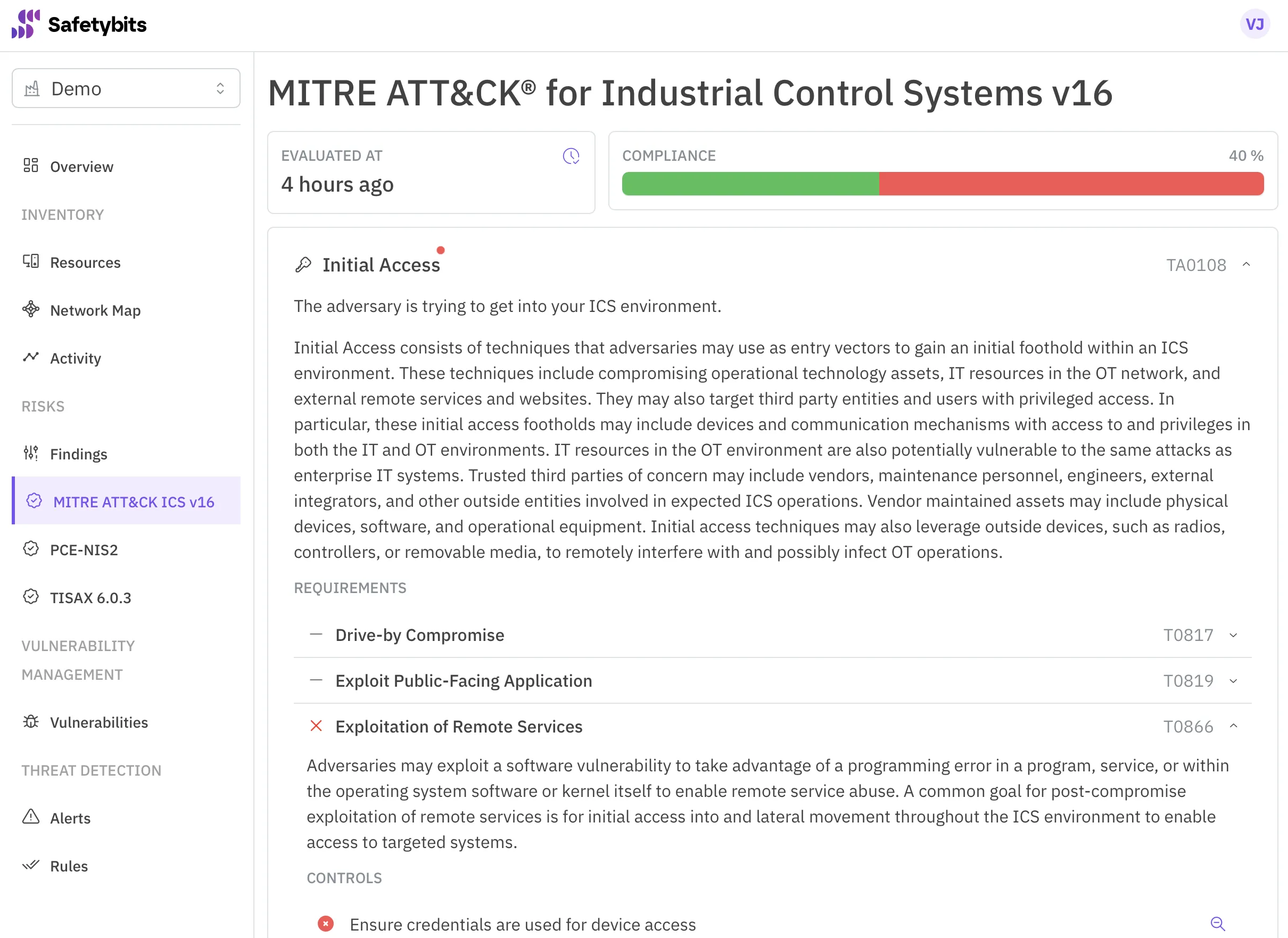The image size is (1288, 938).
Task: Open the Overview section
Action: [x=82, y=166]
